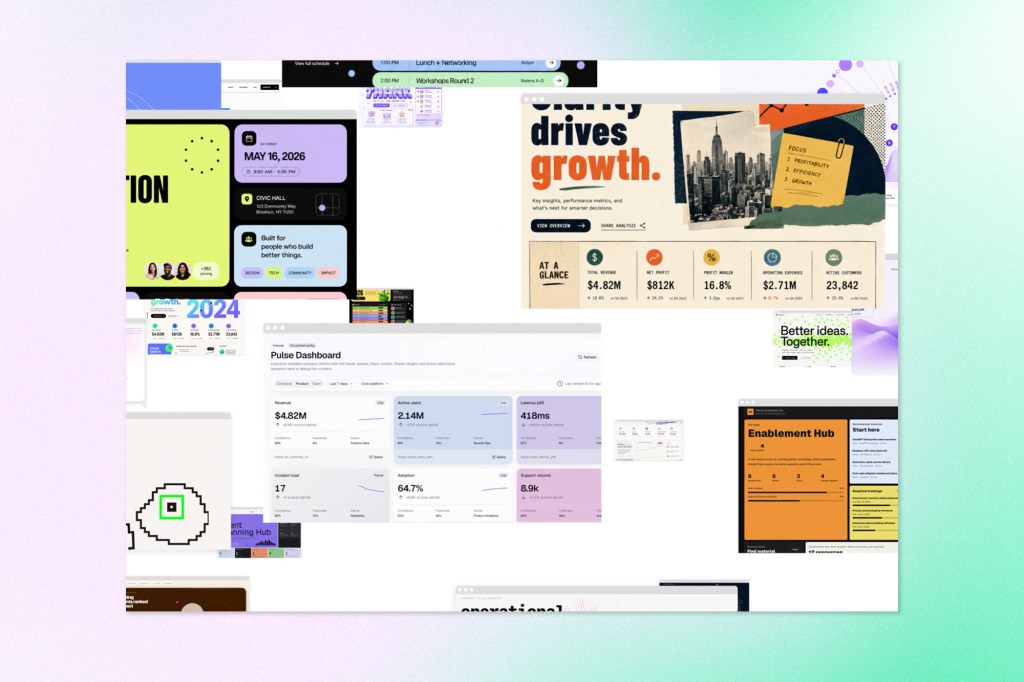This screenshot has width=1024, height=682.
Task: Click the clock icon in the 9:00 AM time pill
Action: pos(248,172)
